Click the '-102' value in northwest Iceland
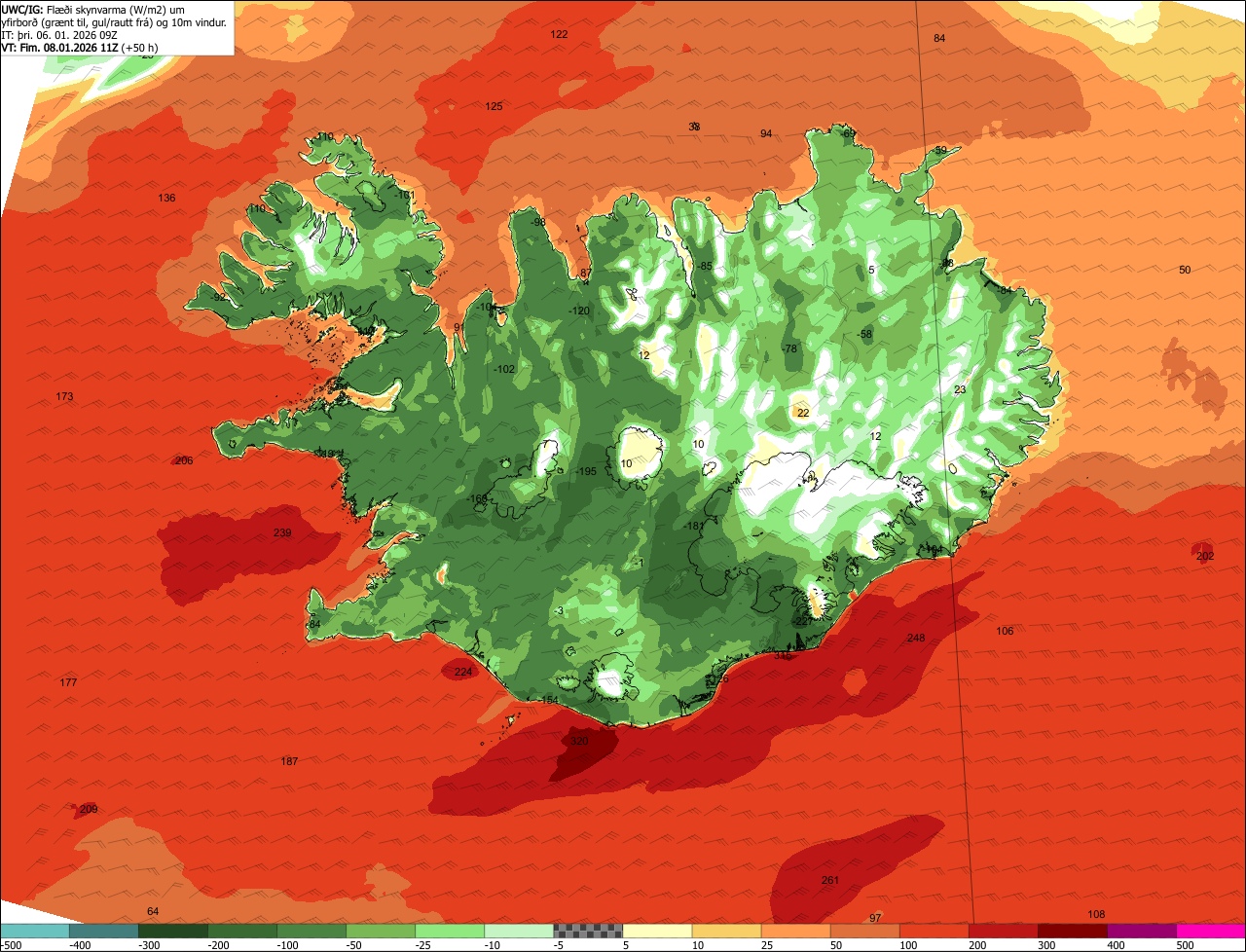The image size is (1246, 952). pos(503,369)
